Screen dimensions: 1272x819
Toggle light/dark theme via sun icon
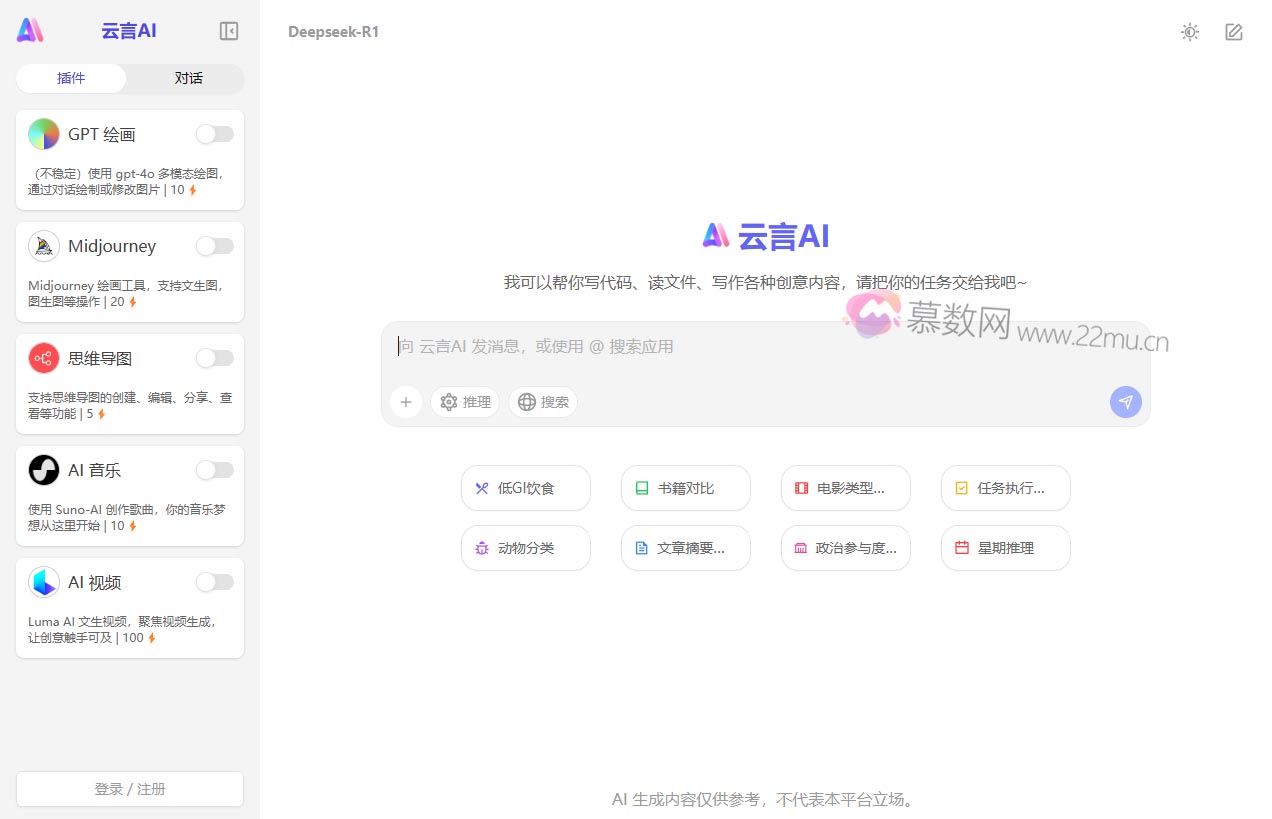pos(1189,32)
